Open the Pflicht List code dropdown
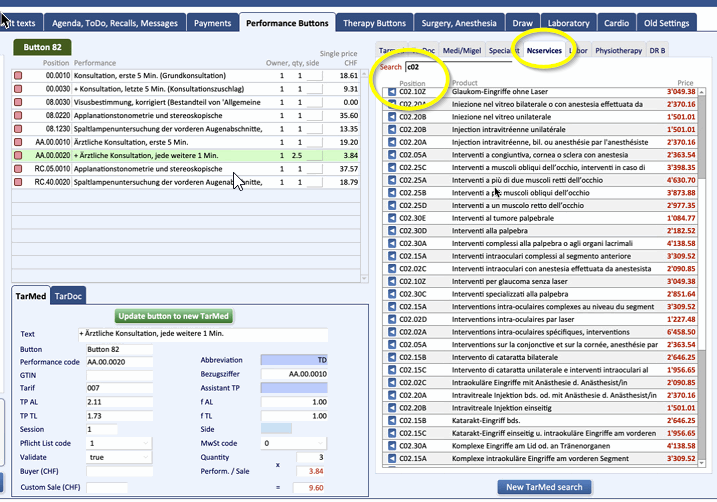The width and height of the screenshot is (717, 502). [x=120, y=442]
